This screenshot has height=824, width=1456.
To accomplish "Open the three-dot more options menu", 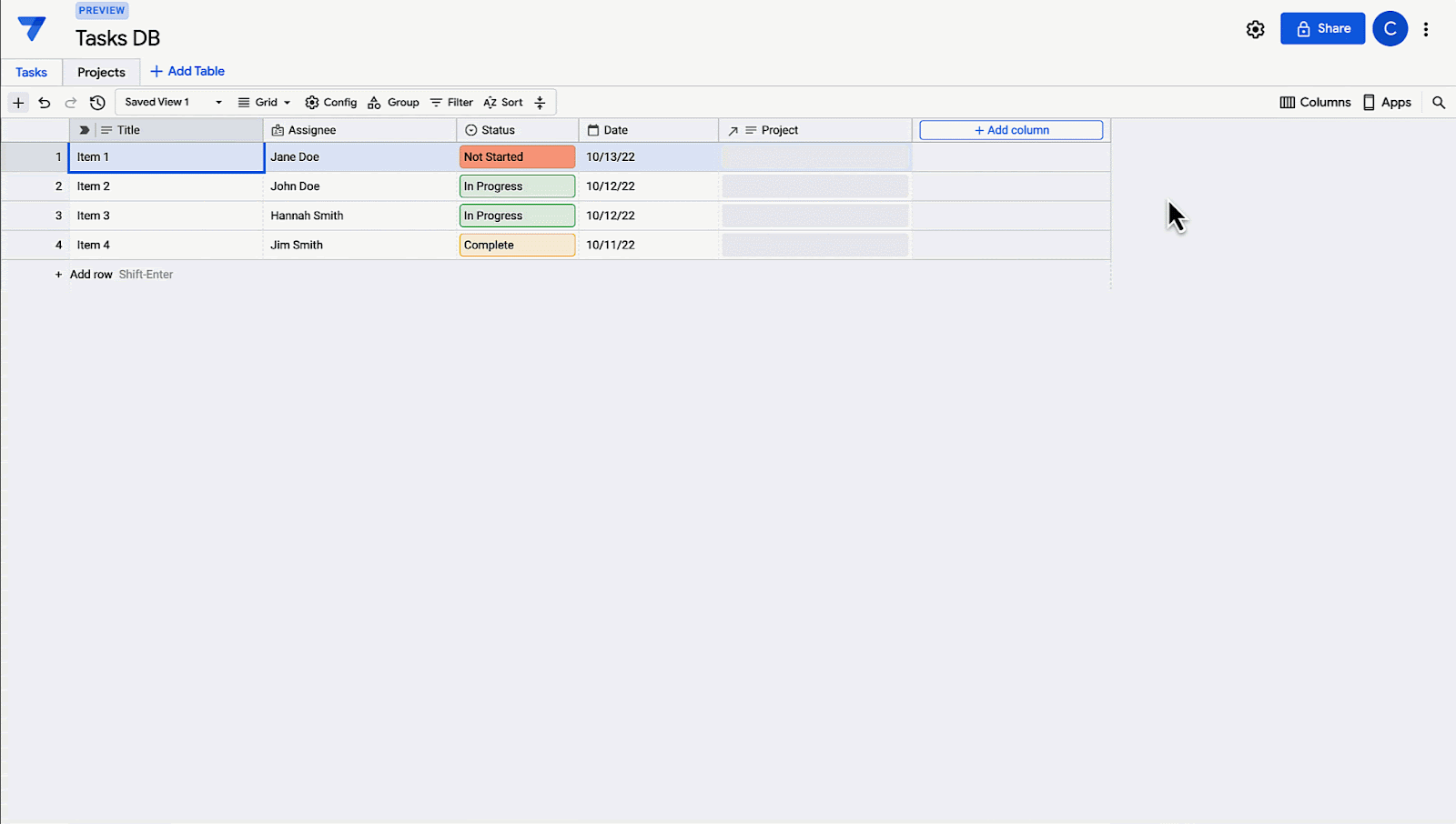I will pos(1426,29).
